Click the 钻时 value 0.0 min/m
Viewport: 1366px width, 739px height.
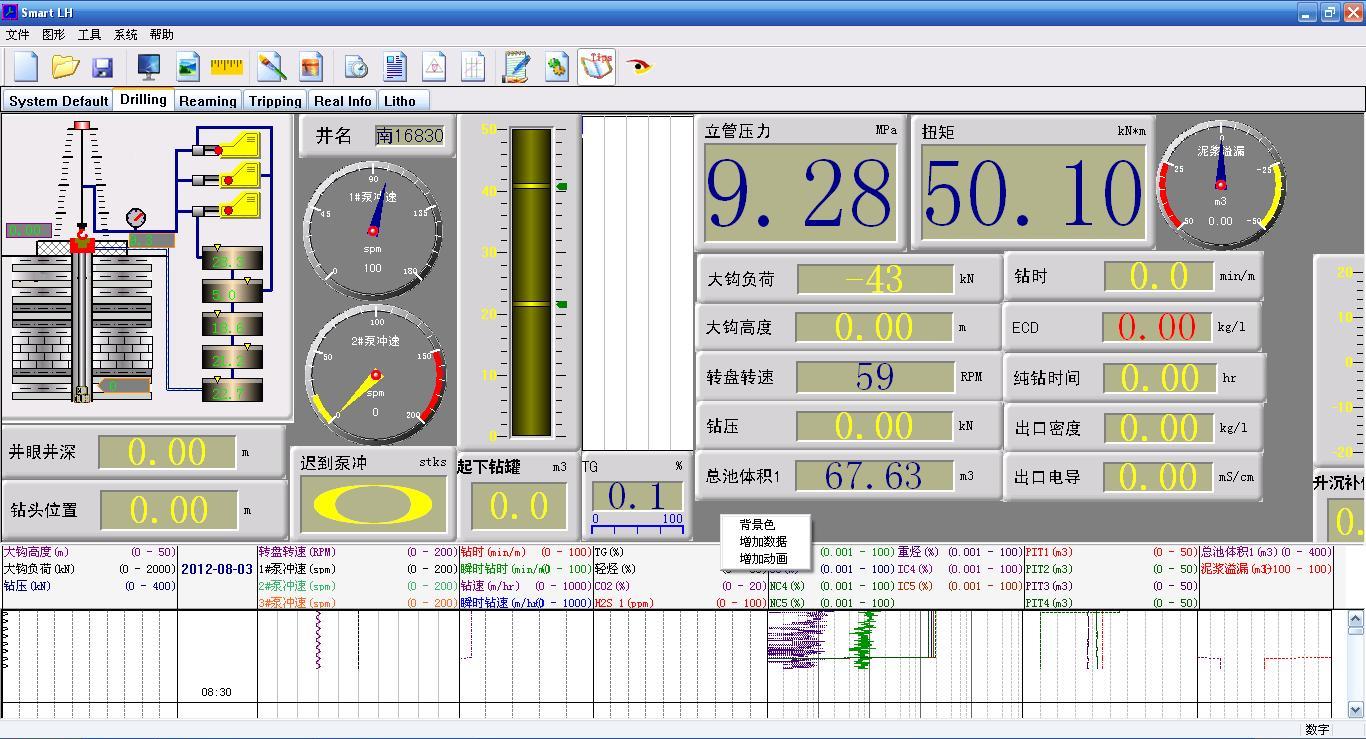pyautogui.click(x=1158, y=277)
